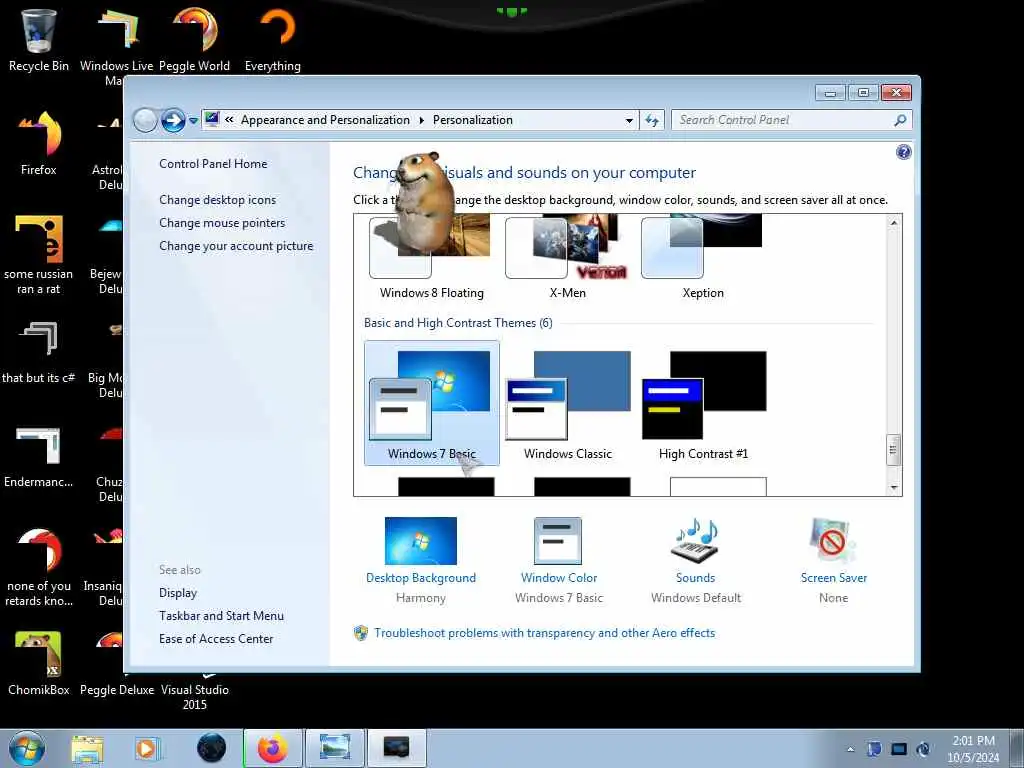
Task: Click the Control Panel icon in address bar
Action: [212, 120]
